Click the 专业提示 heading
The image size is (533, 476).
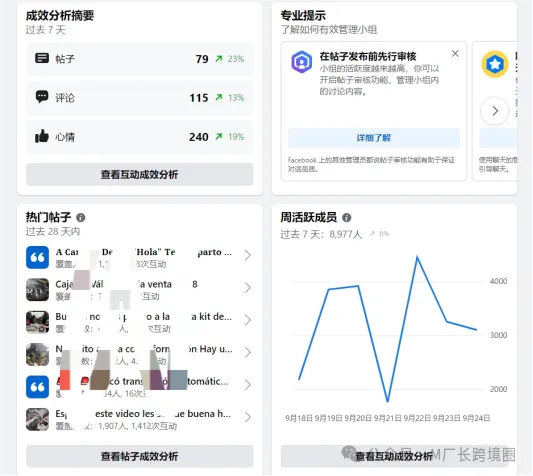(x=303, y=15)
